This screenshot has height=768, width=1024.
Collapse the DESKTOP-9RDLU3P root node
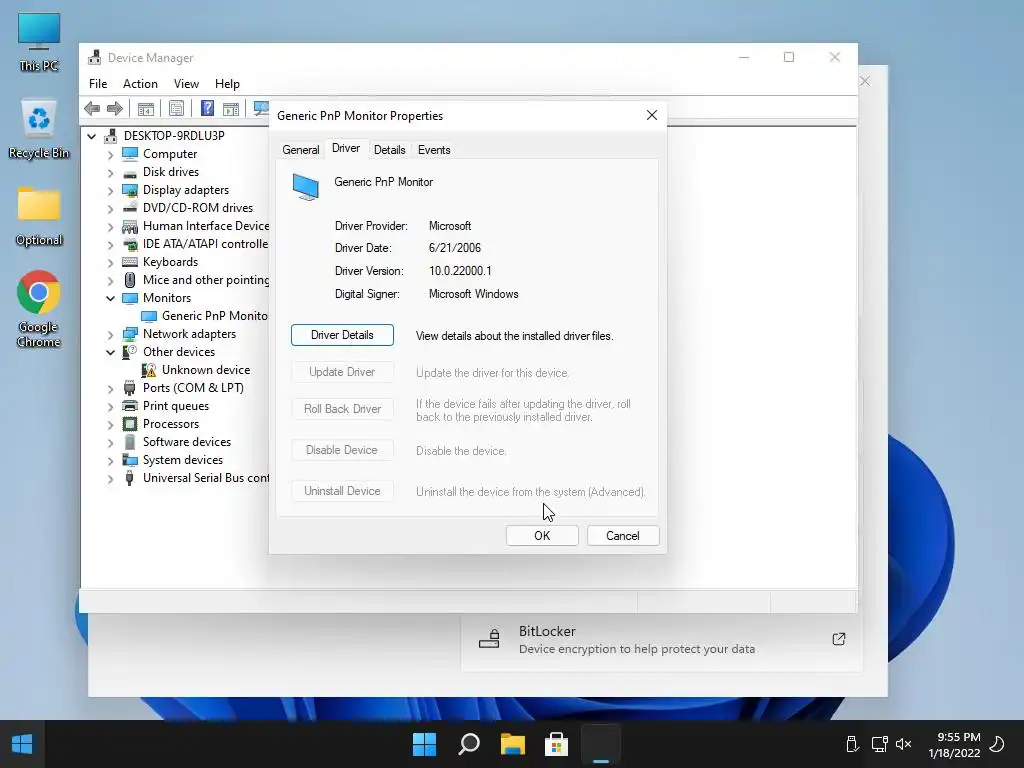[x=92, y=136]
